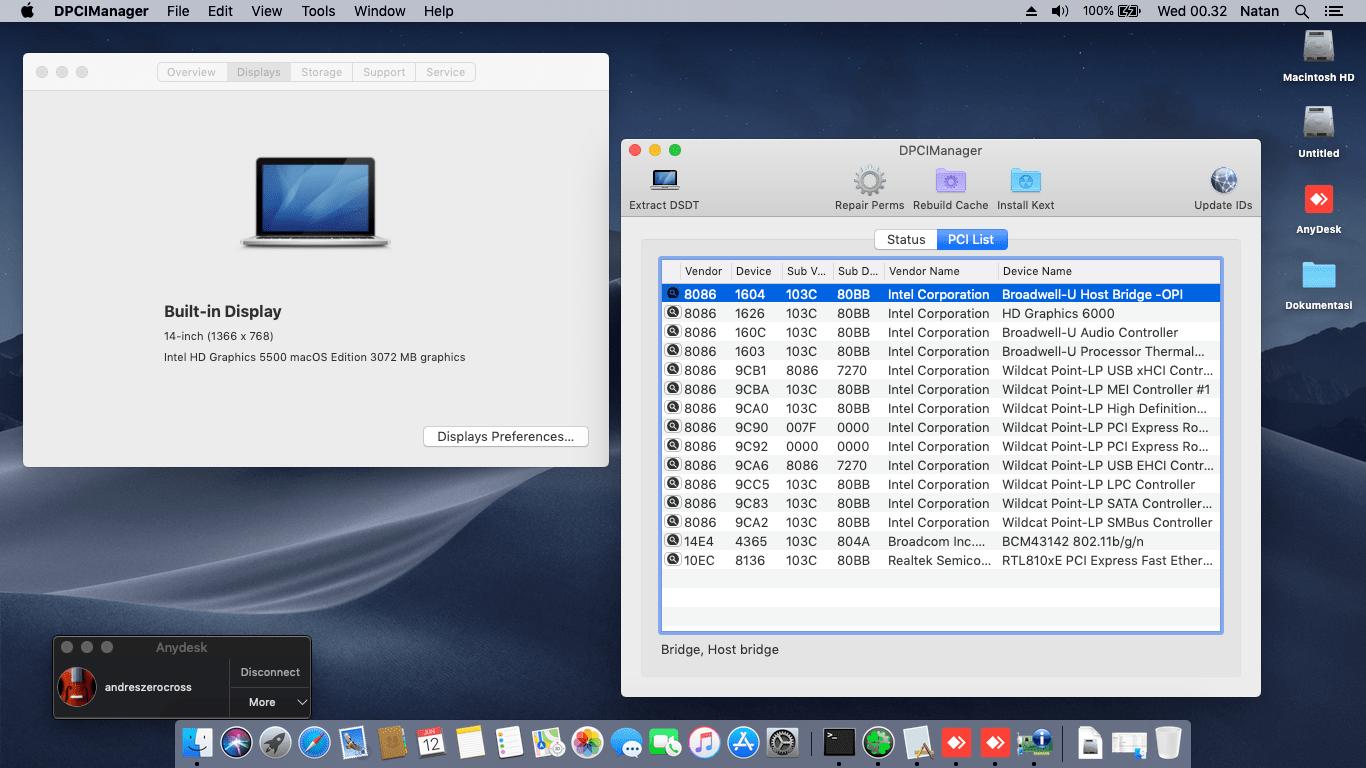The width and height of the screenshot is (1366, 768).
Task: Open the Storage tab in About window
Action: 322,72
